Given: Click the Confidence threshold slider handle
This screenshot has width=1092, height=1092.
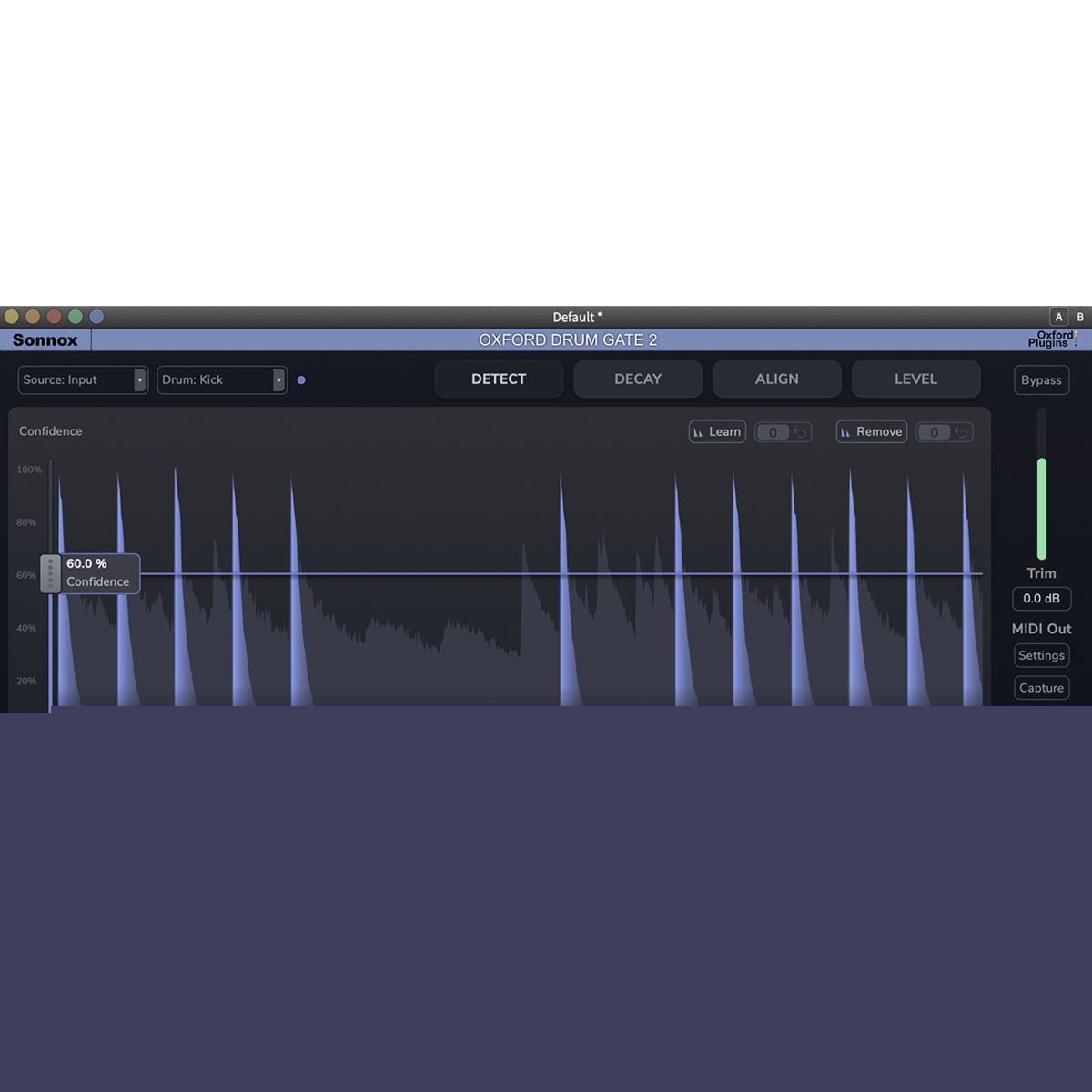Looking at the screenshot, I should tap(50, 574).
